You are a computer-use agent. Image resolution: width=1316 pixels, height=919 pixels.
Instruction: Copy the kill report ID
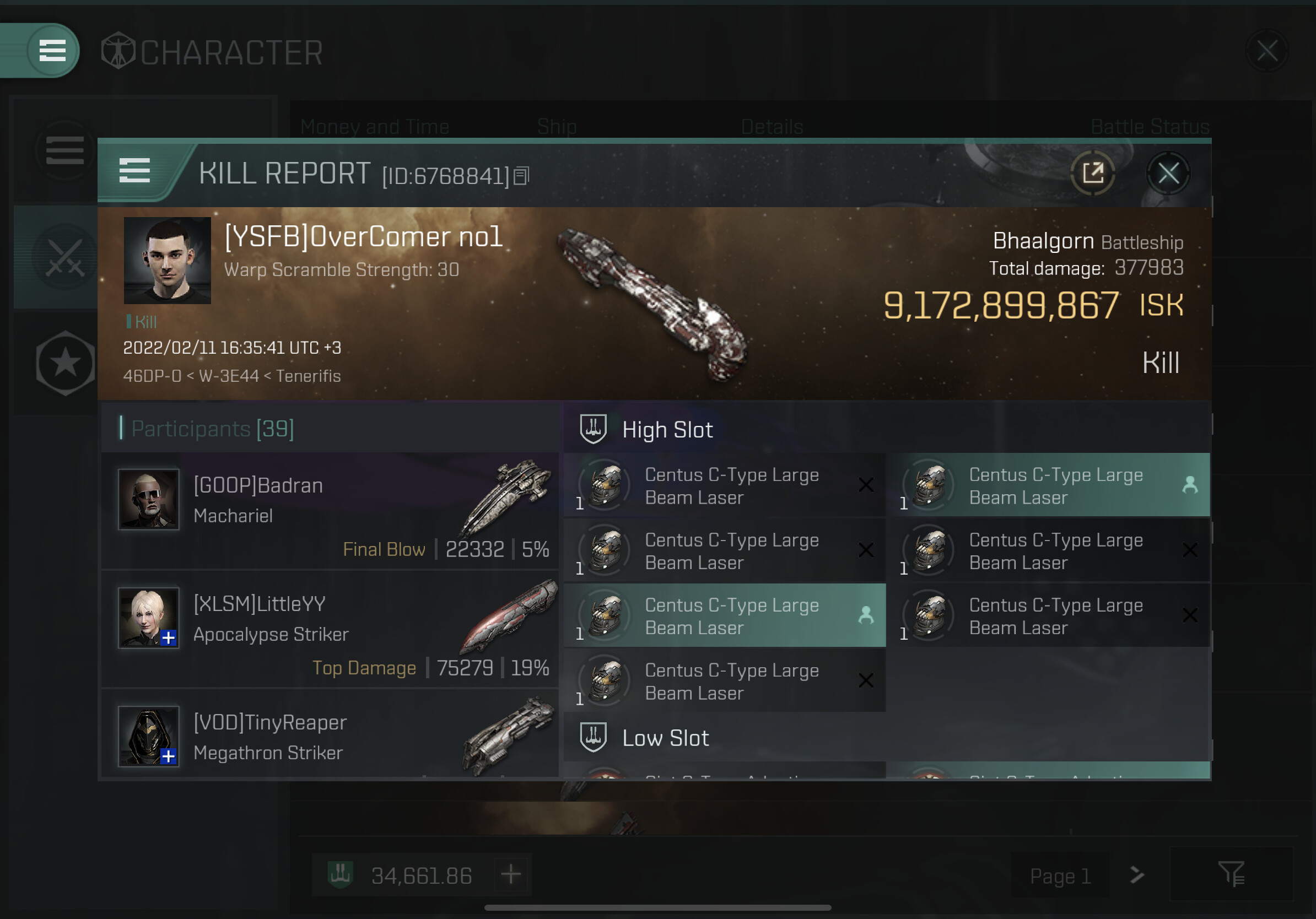[x=521, y=176]
